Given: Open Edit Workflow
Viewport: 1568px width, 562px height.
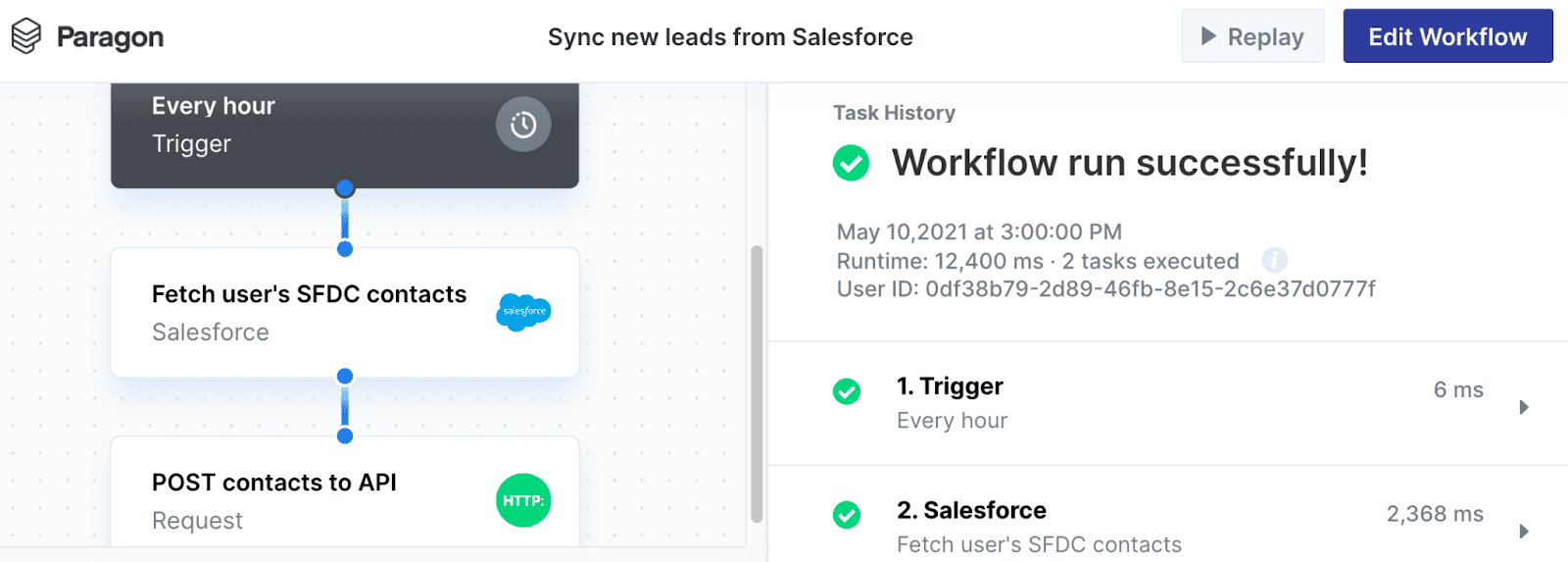Looking at the screenshot, I should point(1446,37).
